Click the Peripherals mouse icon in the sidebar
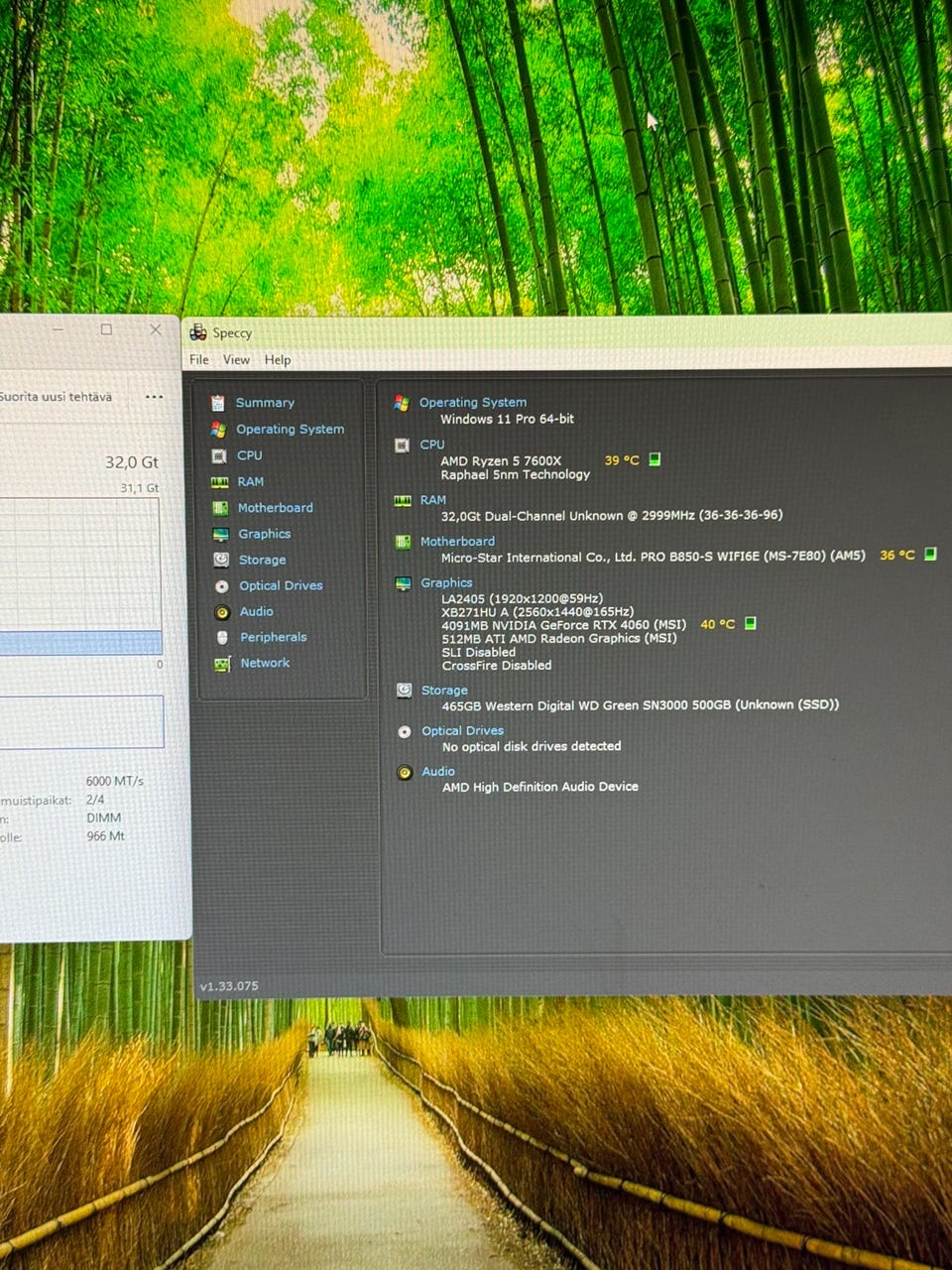The width and height of the screenshot is (952, 1270). [x=222, y=637]
